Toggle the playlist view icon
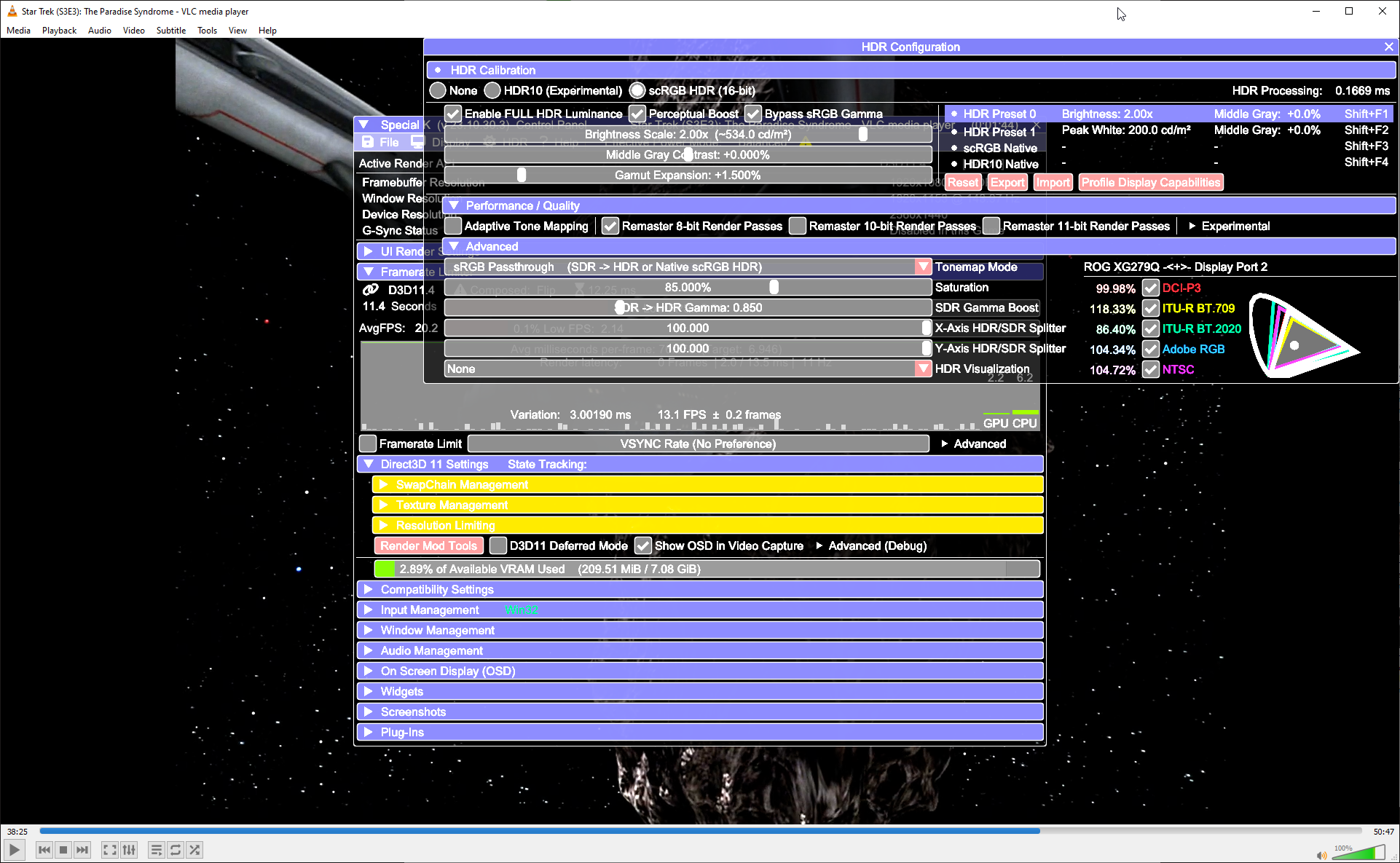Viewport: 1400px width, 863px height. coord(156,850)
